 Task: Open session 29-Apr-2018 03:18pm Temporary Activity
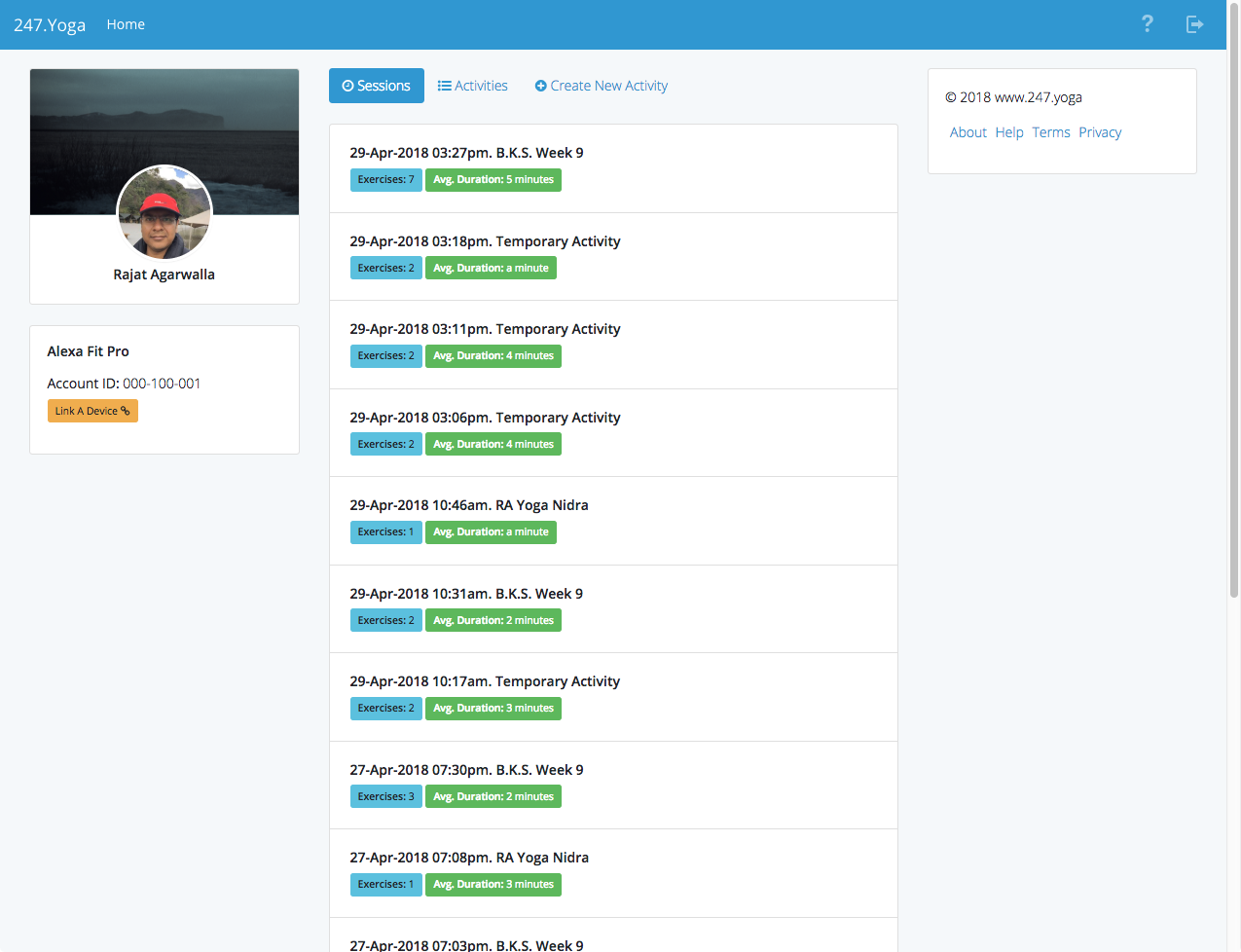[613, 257]
